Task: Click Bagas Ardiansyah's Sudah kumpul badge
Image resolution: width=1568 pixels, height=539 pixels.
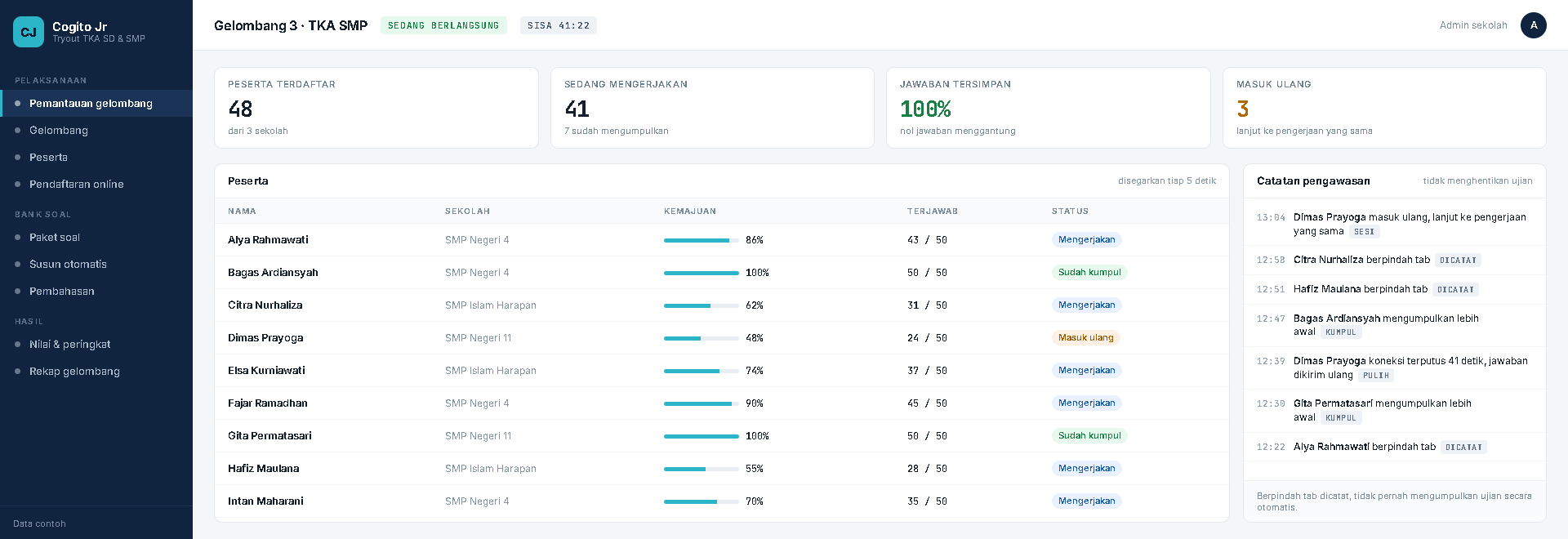Action: click(1089, 273)
